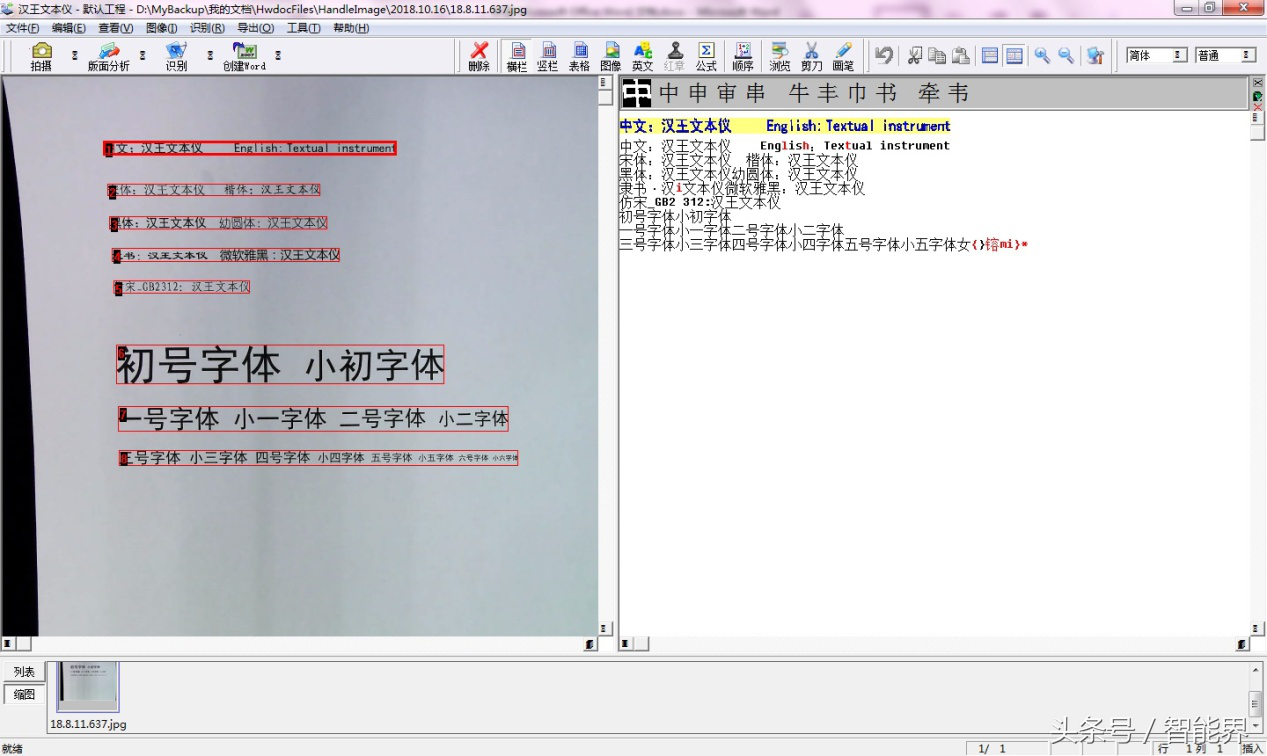
Task: Click the candidate character 丰 in proof bar
Action: point(828,93)
